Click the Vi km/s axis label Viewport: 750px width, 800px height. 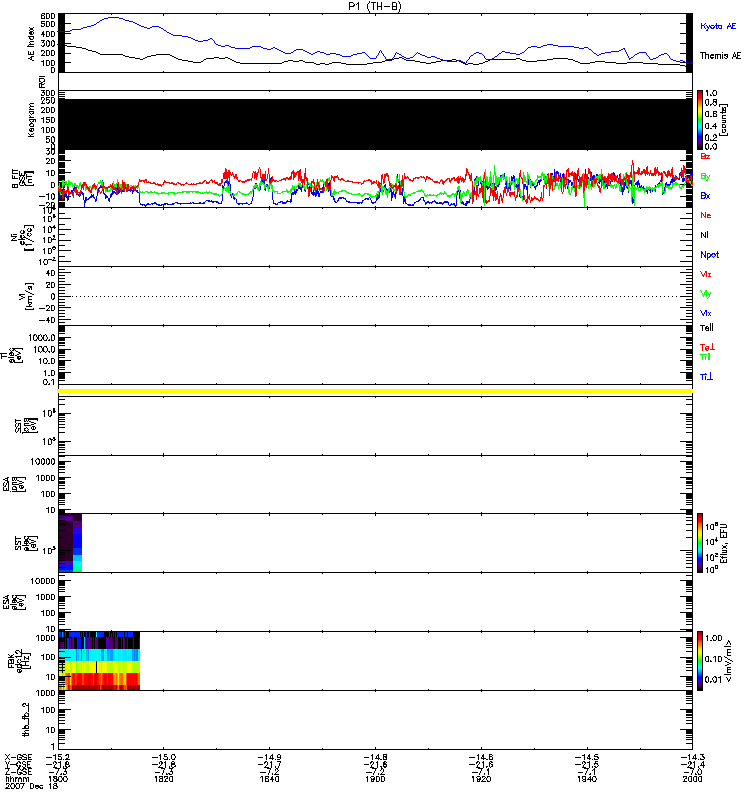26,296
